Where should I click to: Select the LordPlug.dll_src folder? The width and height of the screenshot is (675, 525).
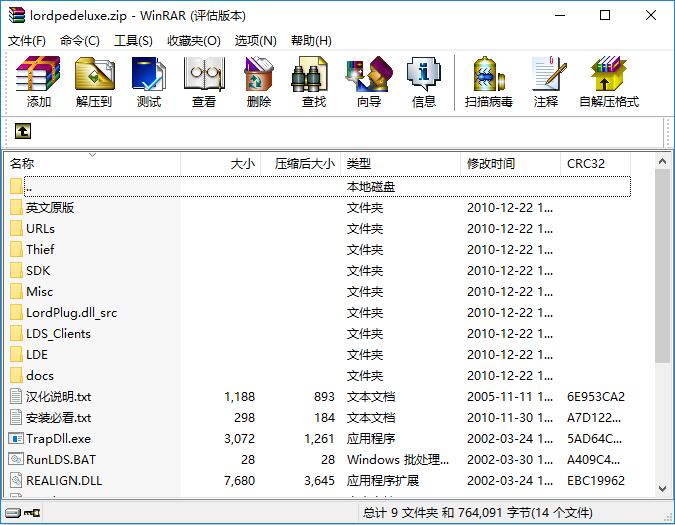pos(71,312)
